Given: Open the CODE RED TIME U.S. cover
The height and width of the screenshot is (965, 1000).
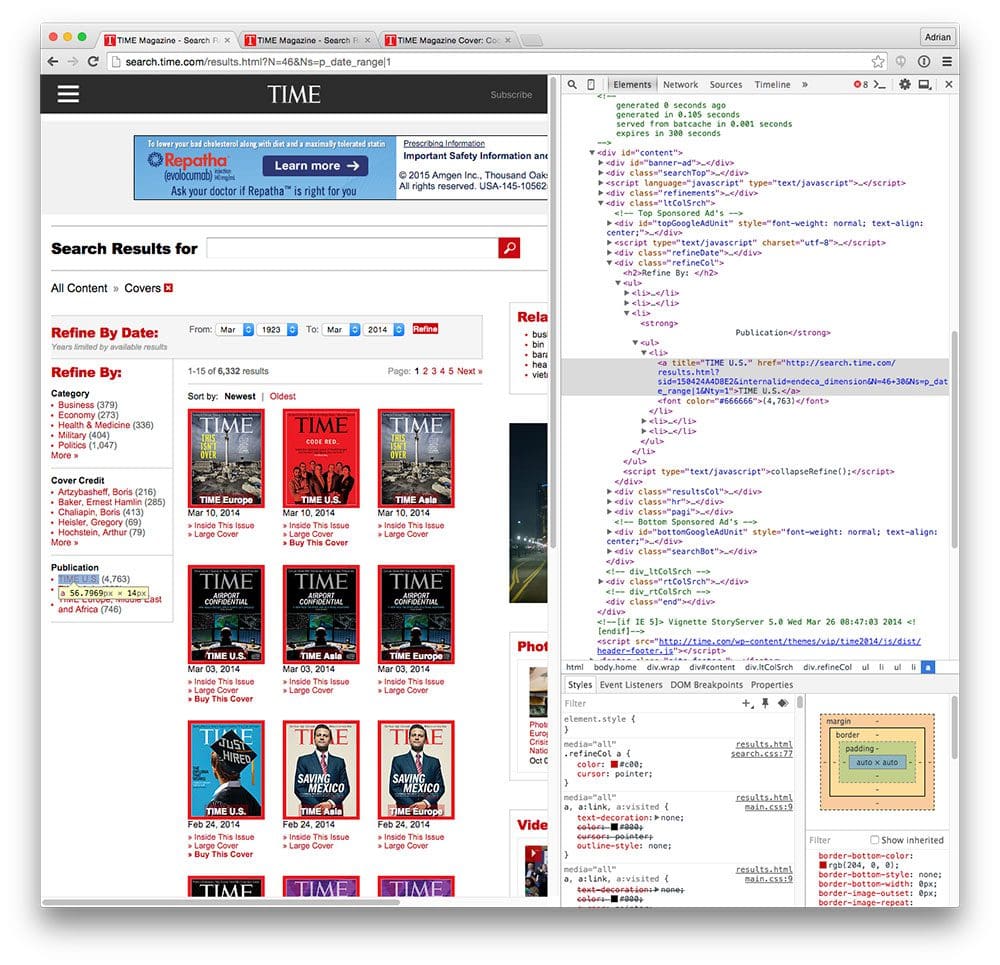Looking at the screenshot, I should (x=321, y=458).
